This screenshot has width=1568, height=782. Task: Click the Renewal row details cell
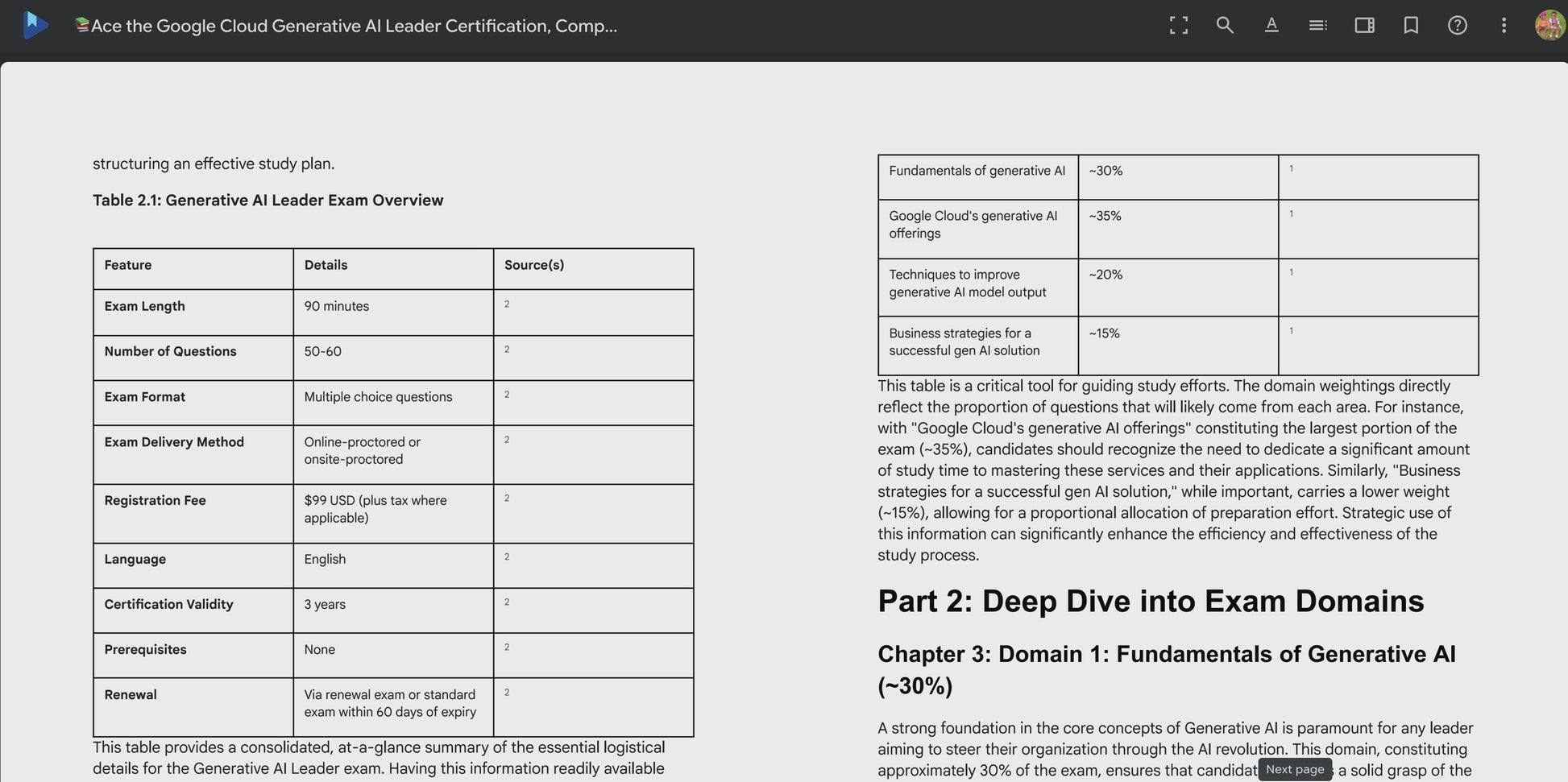(393, 706)
